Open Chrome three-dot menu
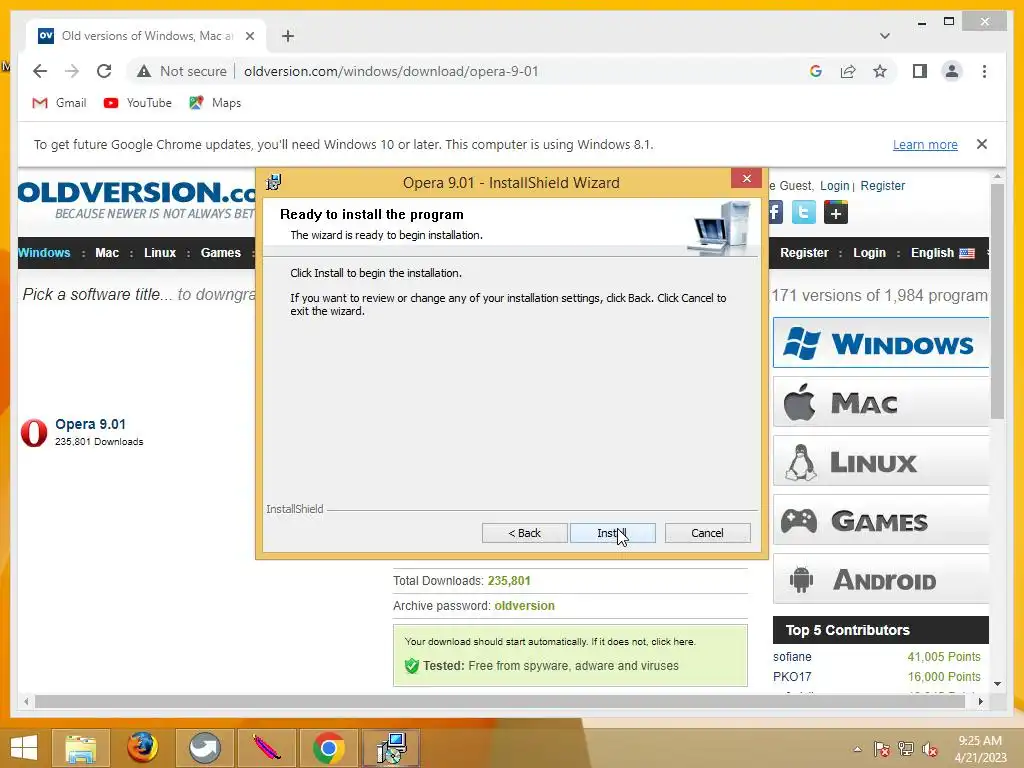1024x768 pixels. (984, 71)
